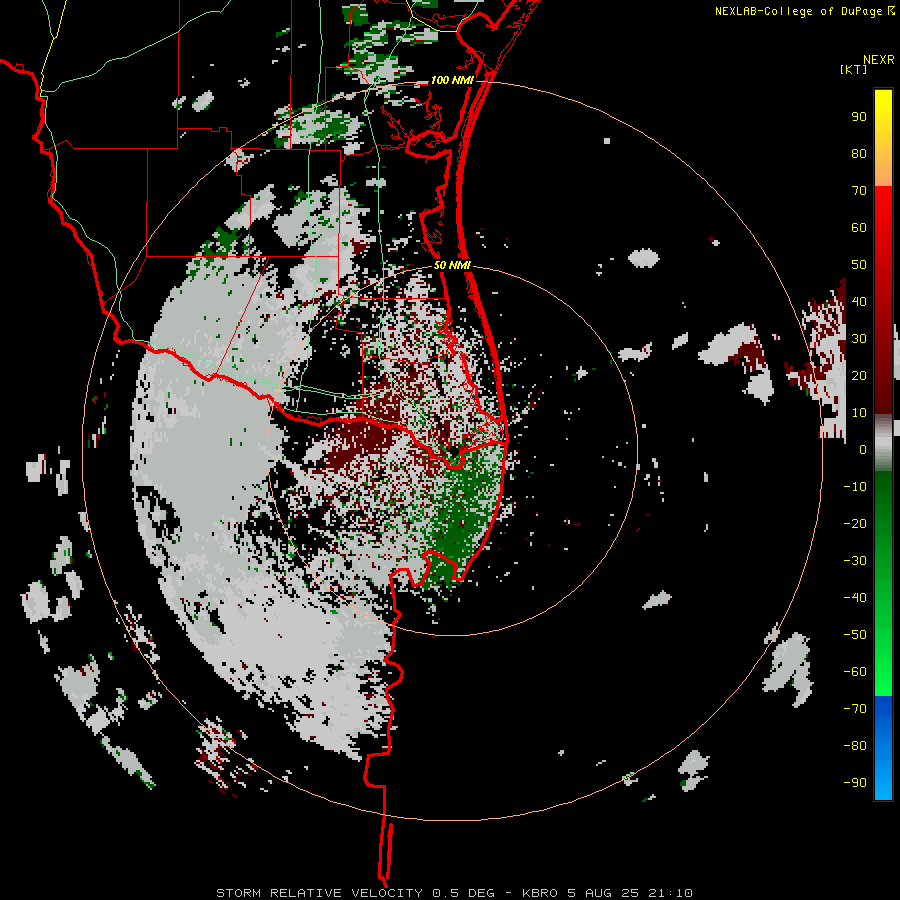Click the 40 value on velocity scale
The height and width of the screenshot is (900, 900).
859,301
